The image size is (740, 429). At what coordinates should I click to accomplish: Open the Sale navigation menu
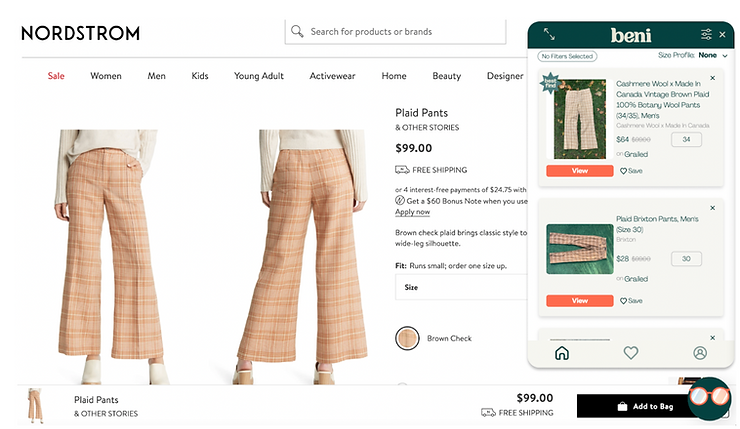(56, 76)
